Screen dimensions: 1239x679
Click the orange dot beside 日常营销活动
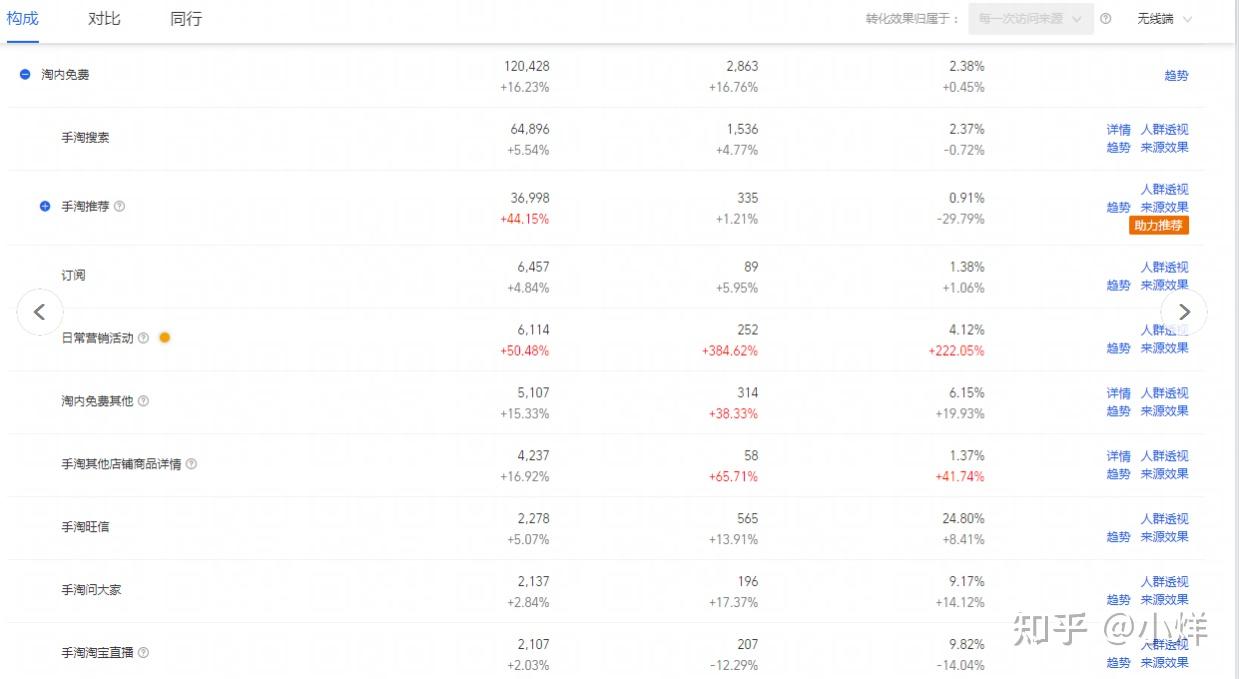pos(165,337)
